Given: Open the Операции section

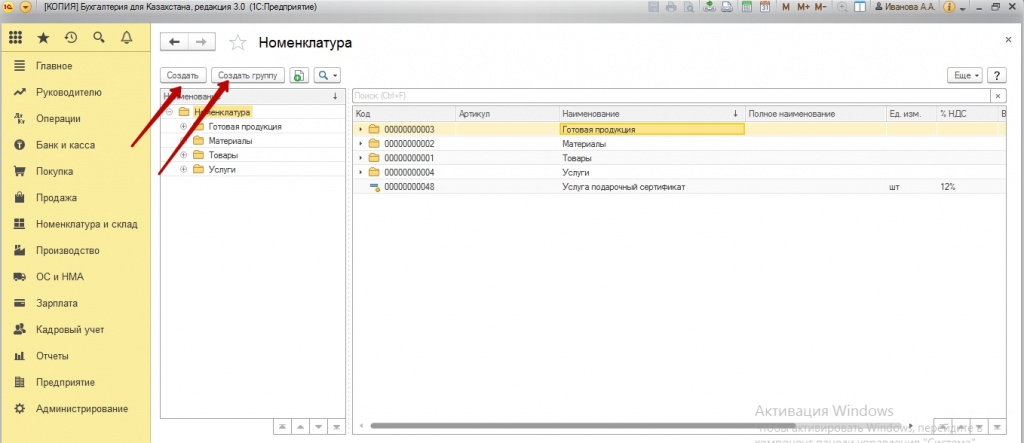Looking at the screenshot, I should coord(58,119).
